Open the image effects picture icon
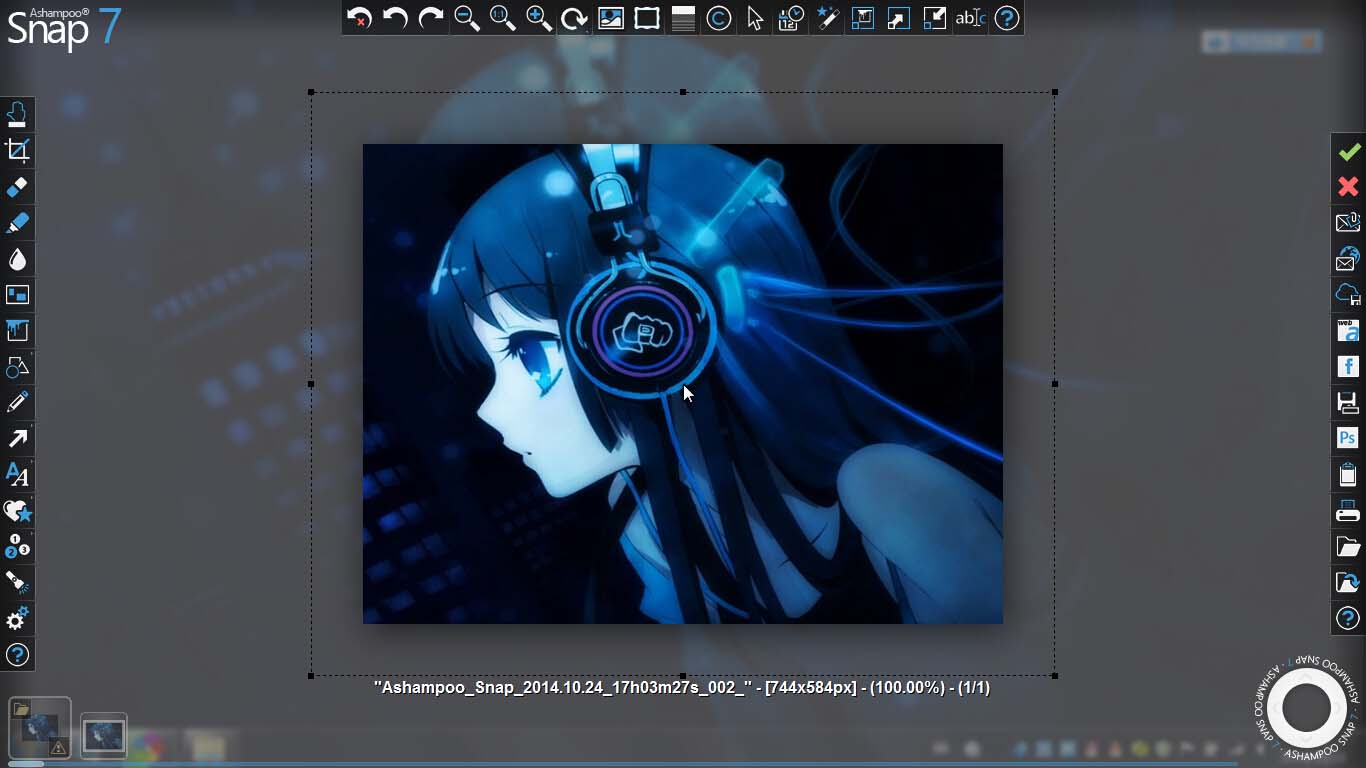1366x768 pixels. click(611, 18)
